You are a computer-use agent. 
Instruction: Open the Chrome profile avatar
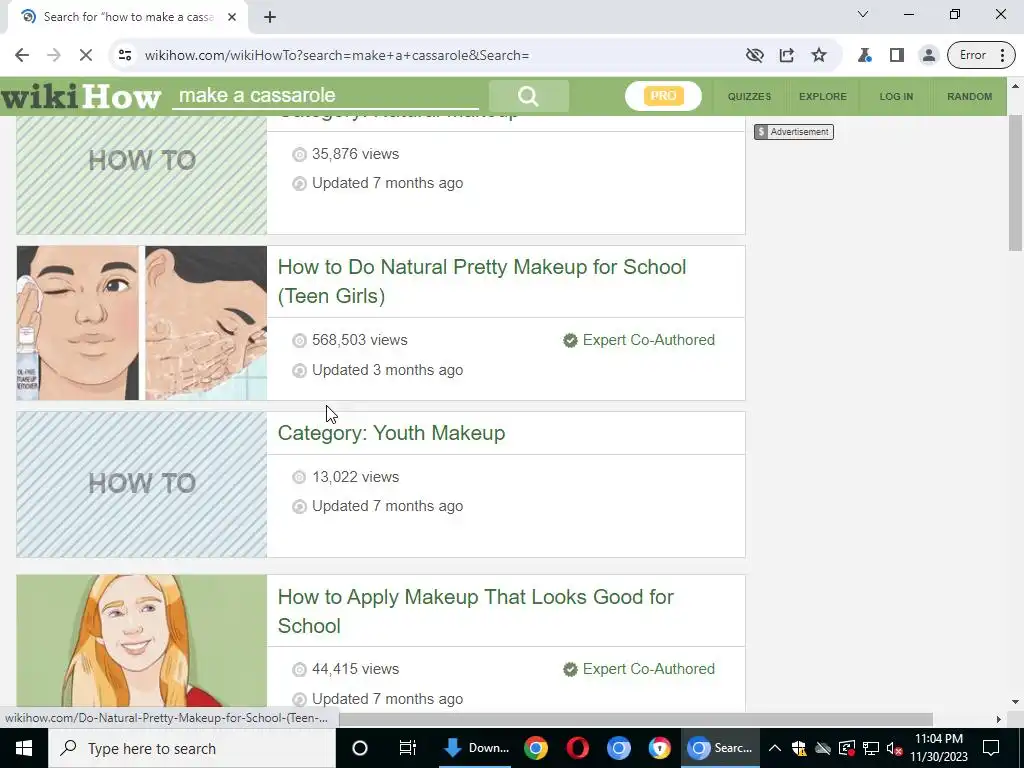click(928, 56)
